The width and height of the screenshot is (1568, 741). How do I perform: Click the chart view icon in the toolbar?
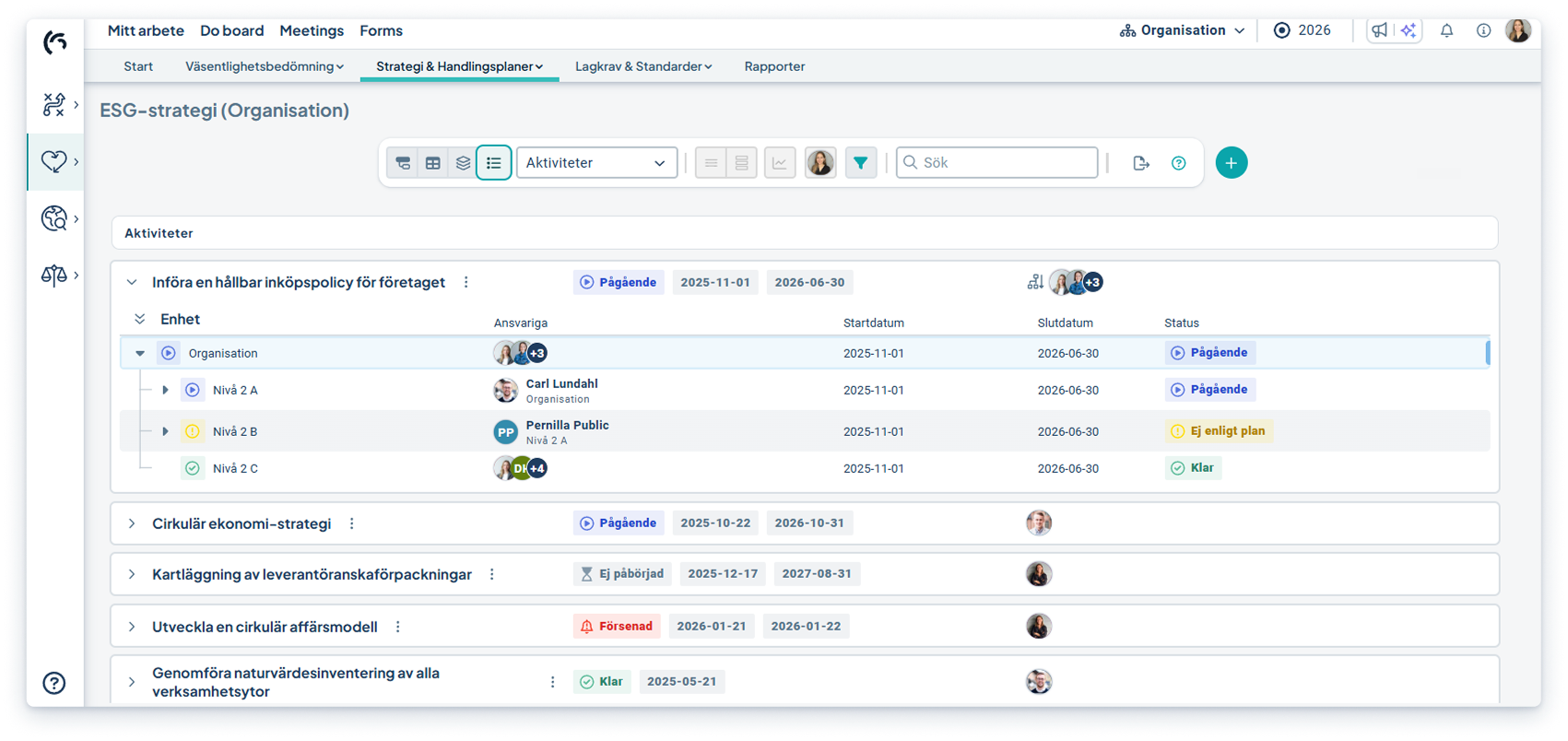(779, 163)
